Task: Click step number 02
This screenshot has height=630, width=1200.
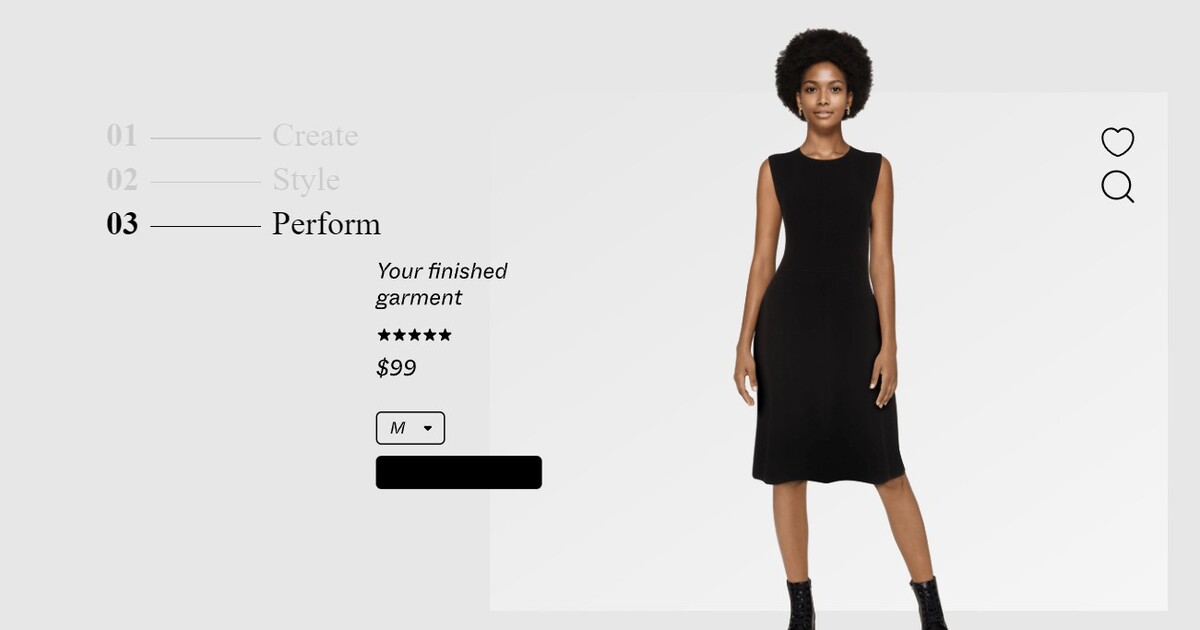Action: point(122,180)
